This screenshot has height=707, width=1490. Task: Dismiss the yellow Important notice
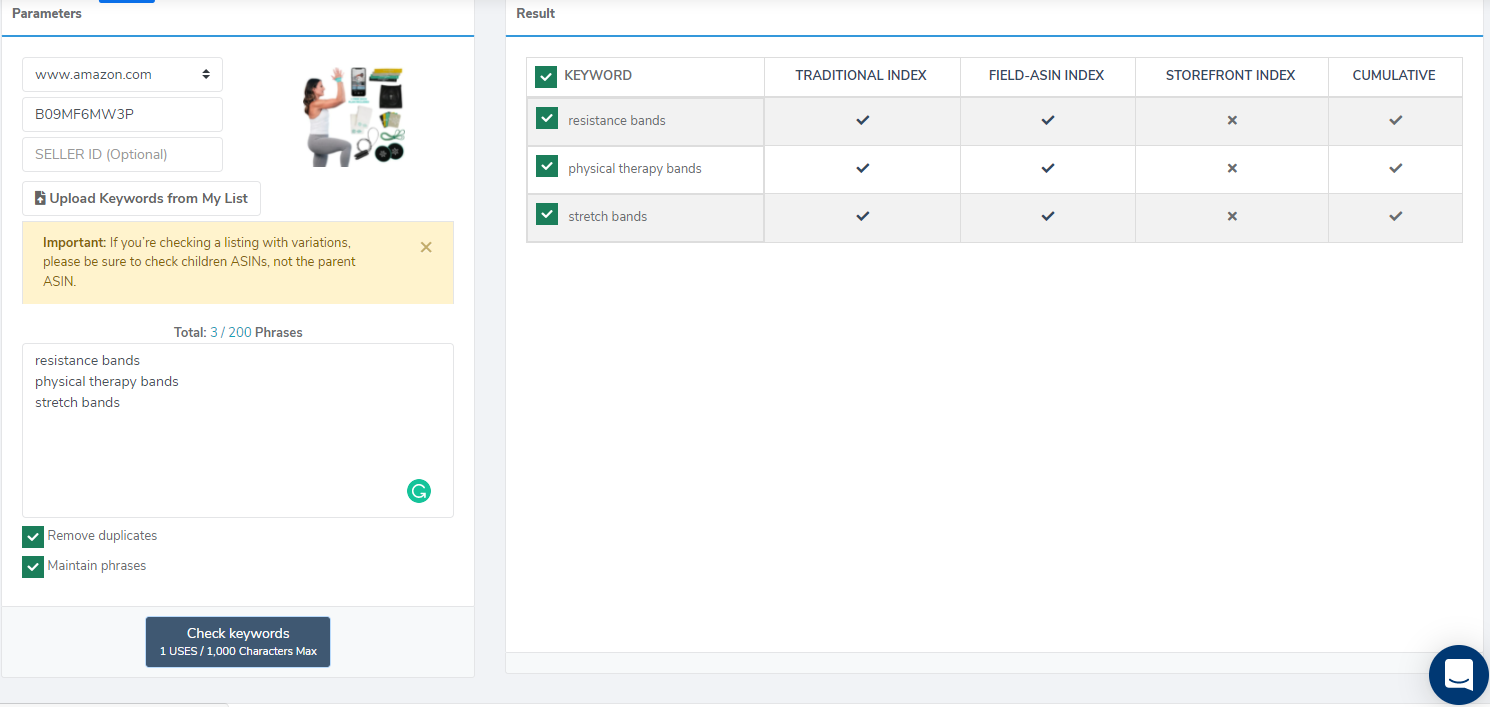point(426,247)
